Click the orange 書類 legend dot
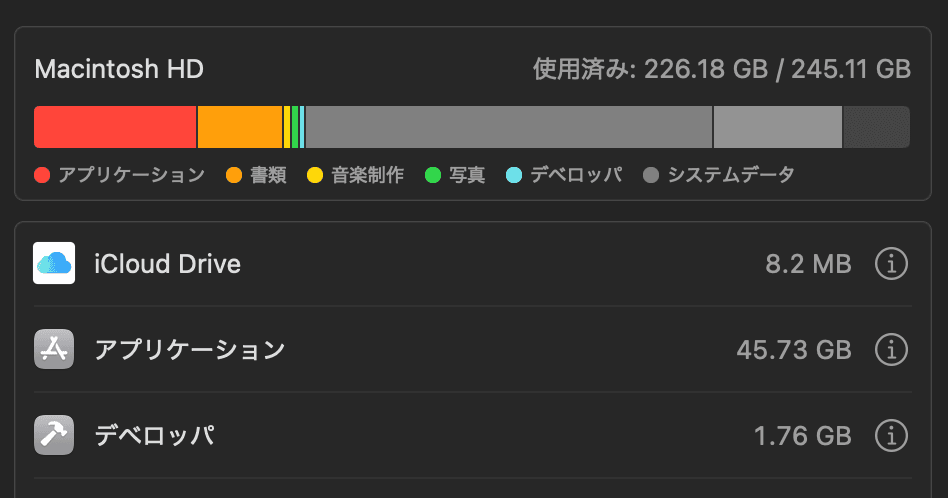This screenshot has width=948, height=498. pyautogui.click(x=234, y=176)
